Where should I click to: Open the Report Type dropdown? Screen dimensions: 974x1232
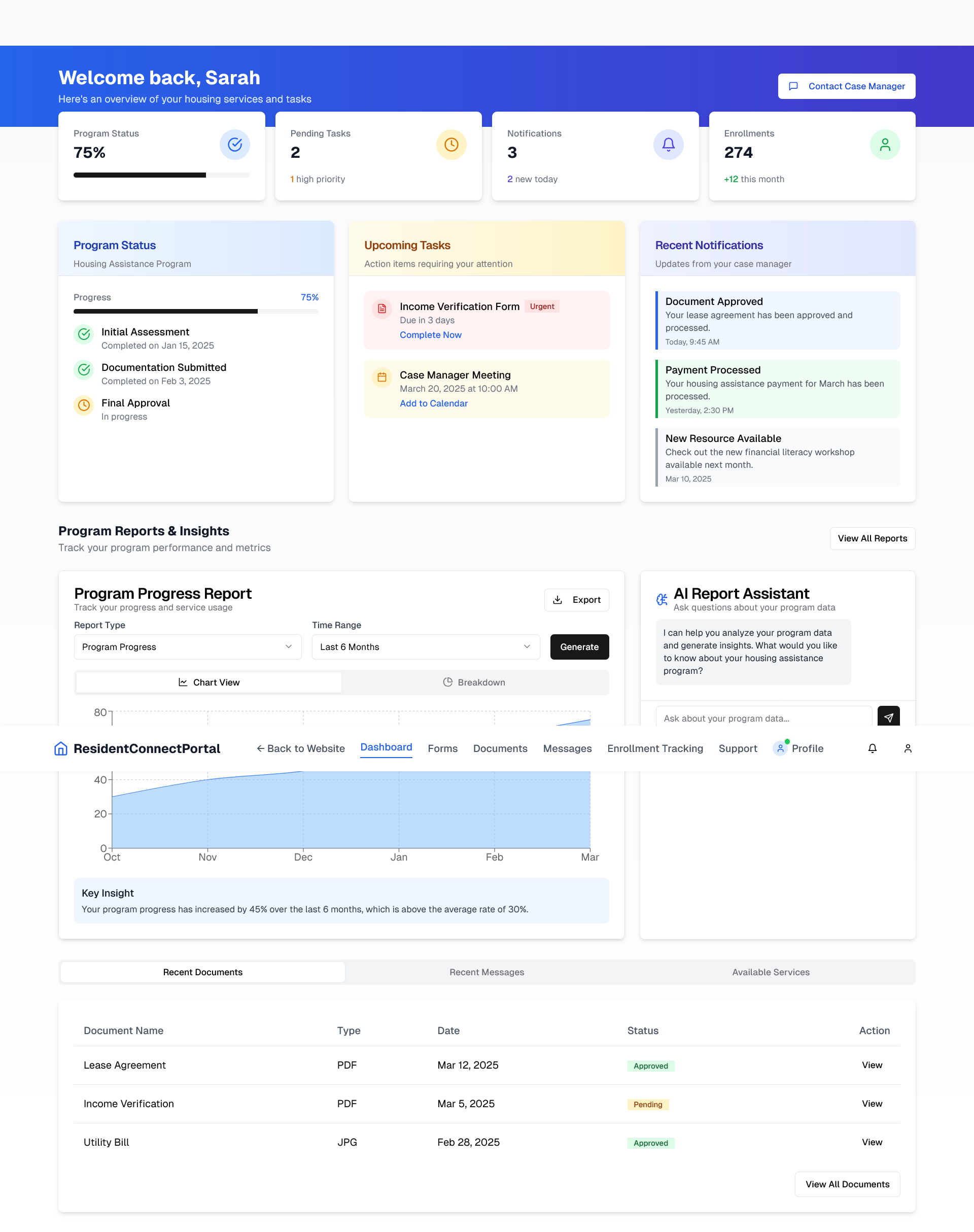[x=187, y=647]
